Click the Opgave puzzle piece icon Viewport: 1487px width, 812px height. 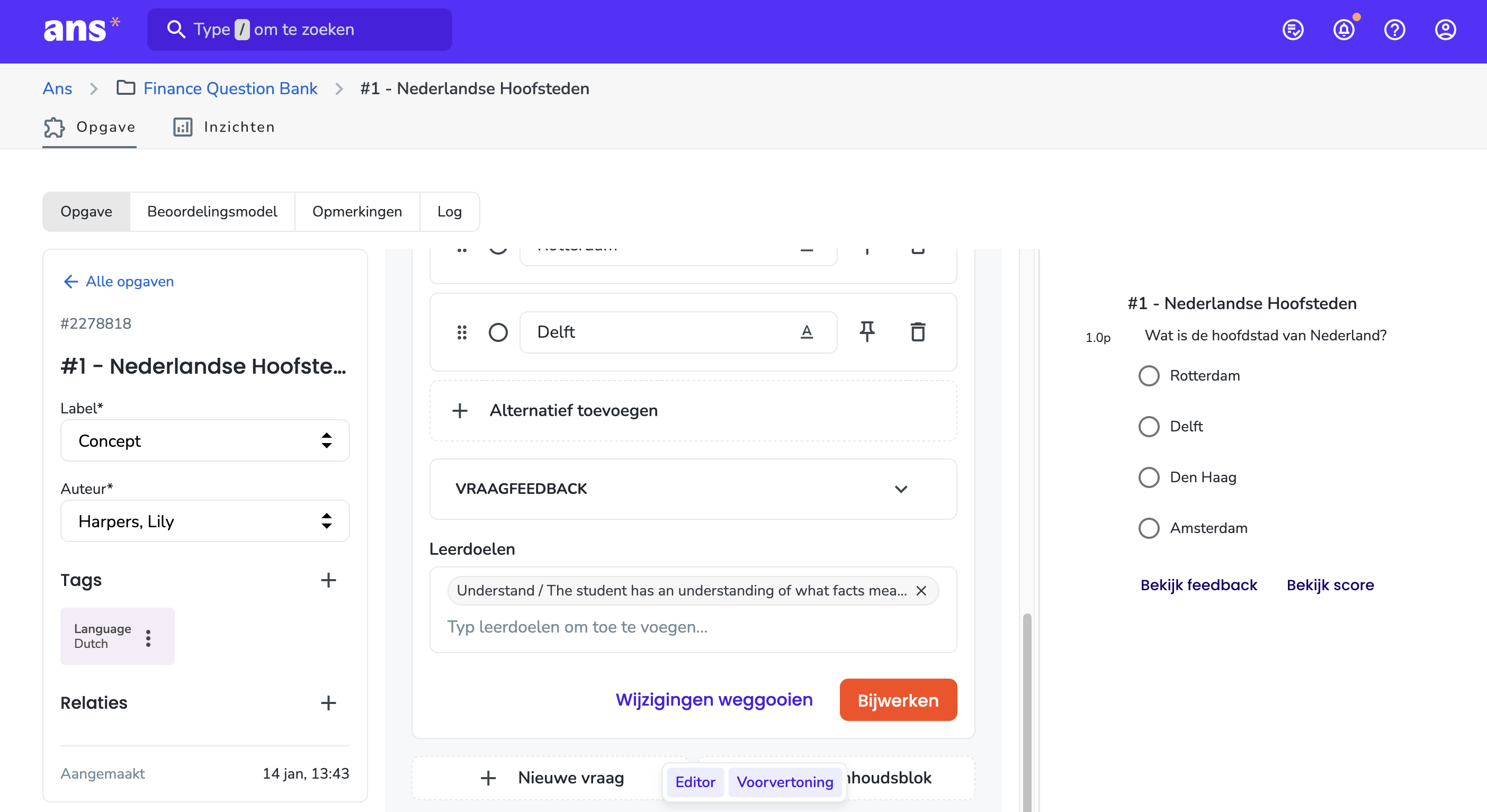pos(54,127)
